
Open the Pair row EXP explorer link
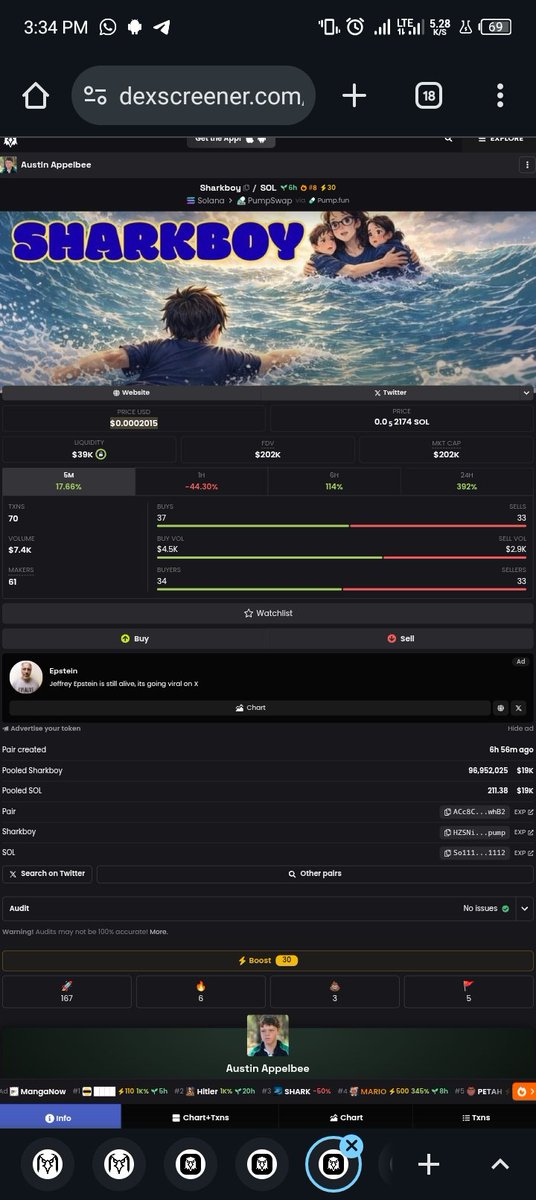pyautogui.click(x=524, y=811)
